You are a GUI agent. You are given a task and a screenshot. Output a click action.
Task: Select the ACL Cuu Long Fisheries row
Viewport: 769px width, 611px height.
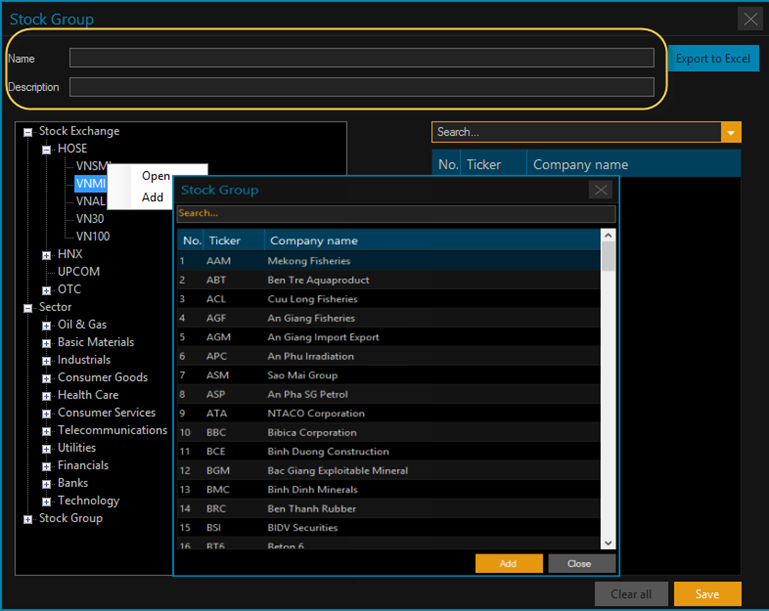pos(388,299)
